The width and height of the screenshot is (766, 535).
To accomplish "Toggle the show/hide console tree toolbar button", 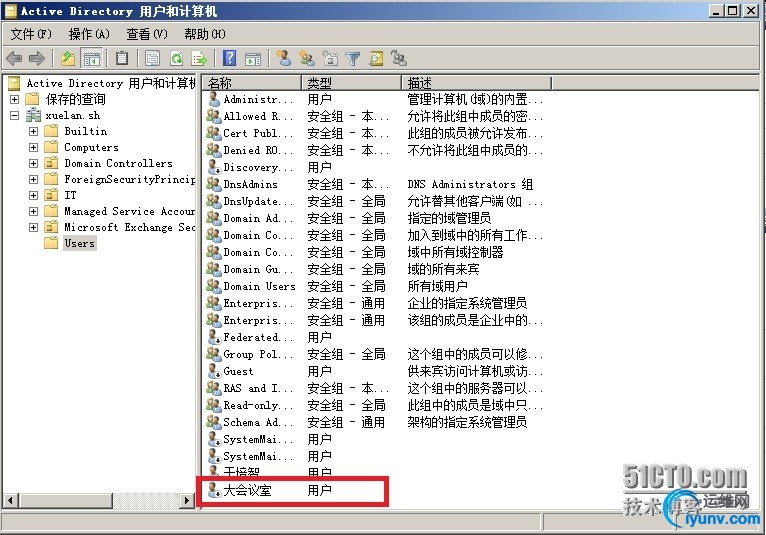I will point(91,59).
